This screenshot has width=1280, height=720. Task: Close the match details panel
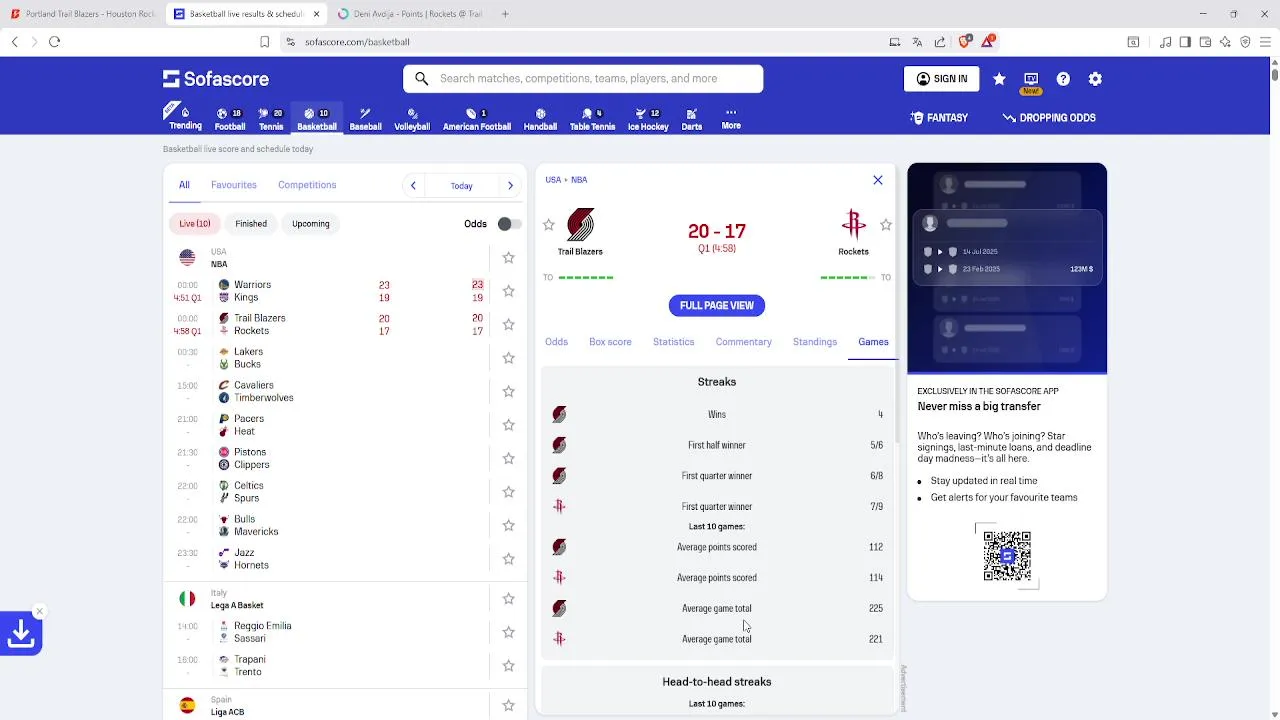[x=878, y=180]
